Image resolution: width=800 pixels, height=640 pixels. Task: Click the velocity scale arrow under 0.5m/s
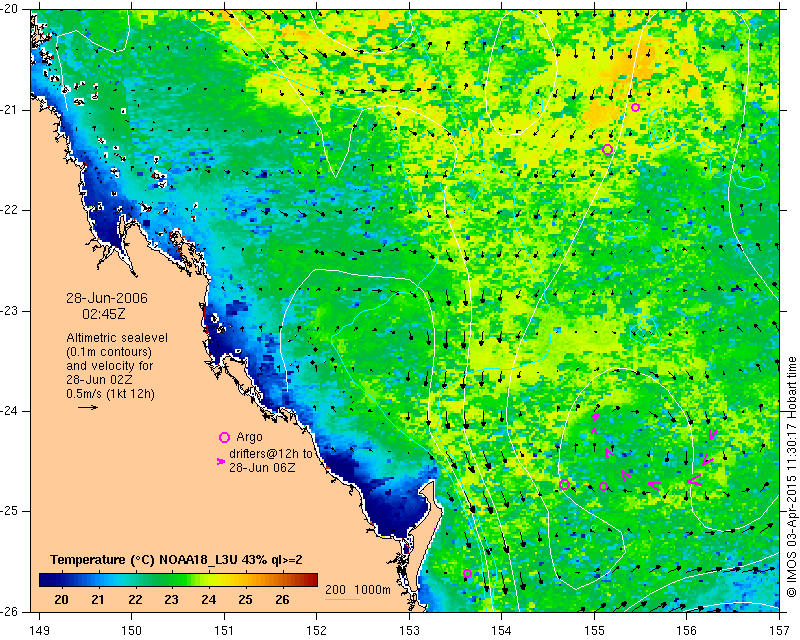(x=88, y=407)
